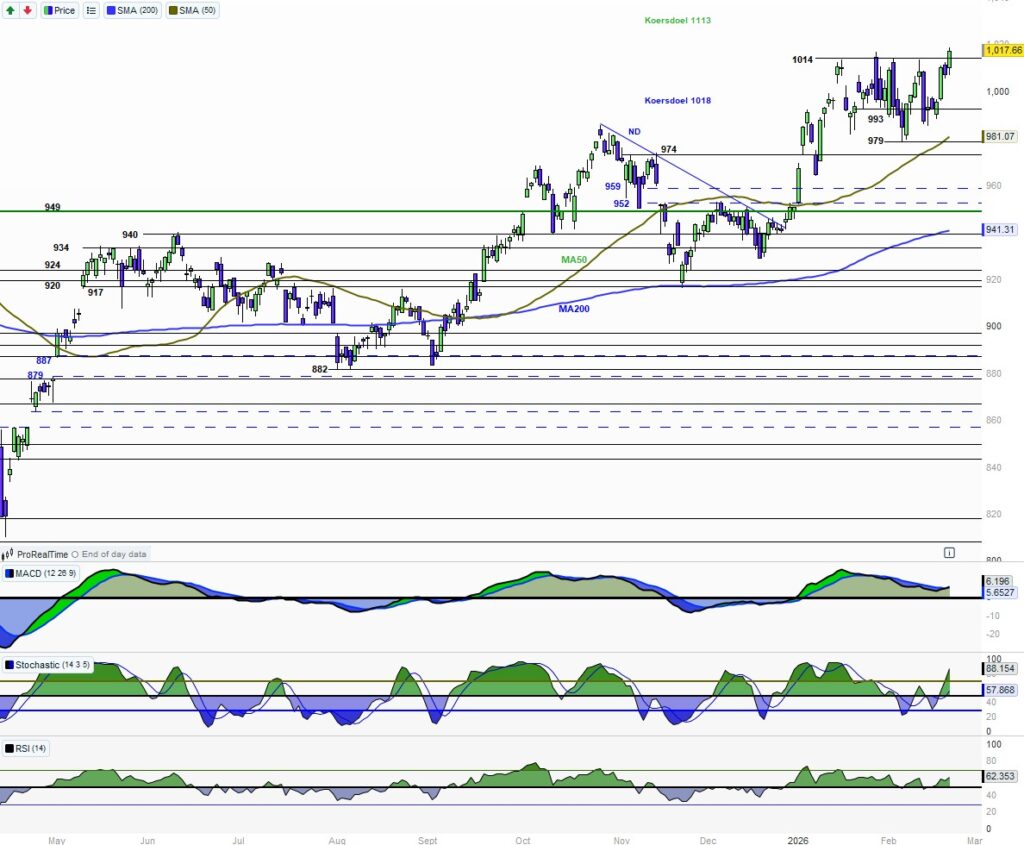Click the info icon above MACD panel
This screenshot has width=1024, height=845.
pyautogui.click(x=948, y=552)
